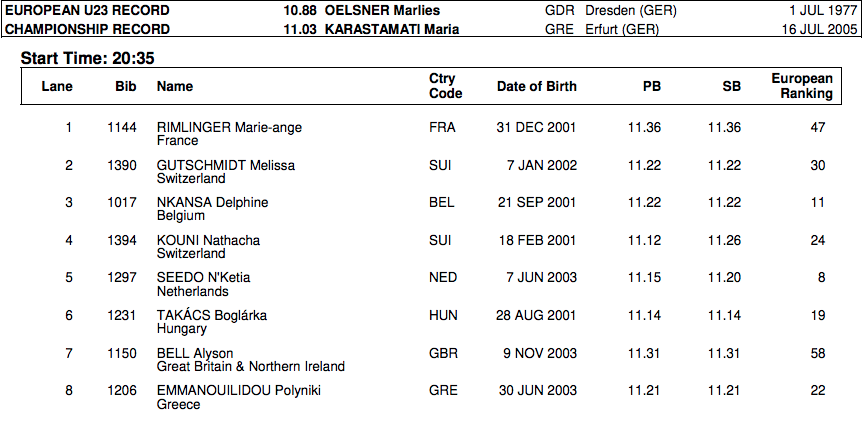Click on TAKÁCS Boglárka's name
Viewport: 866px width, 439px height.
212,316
